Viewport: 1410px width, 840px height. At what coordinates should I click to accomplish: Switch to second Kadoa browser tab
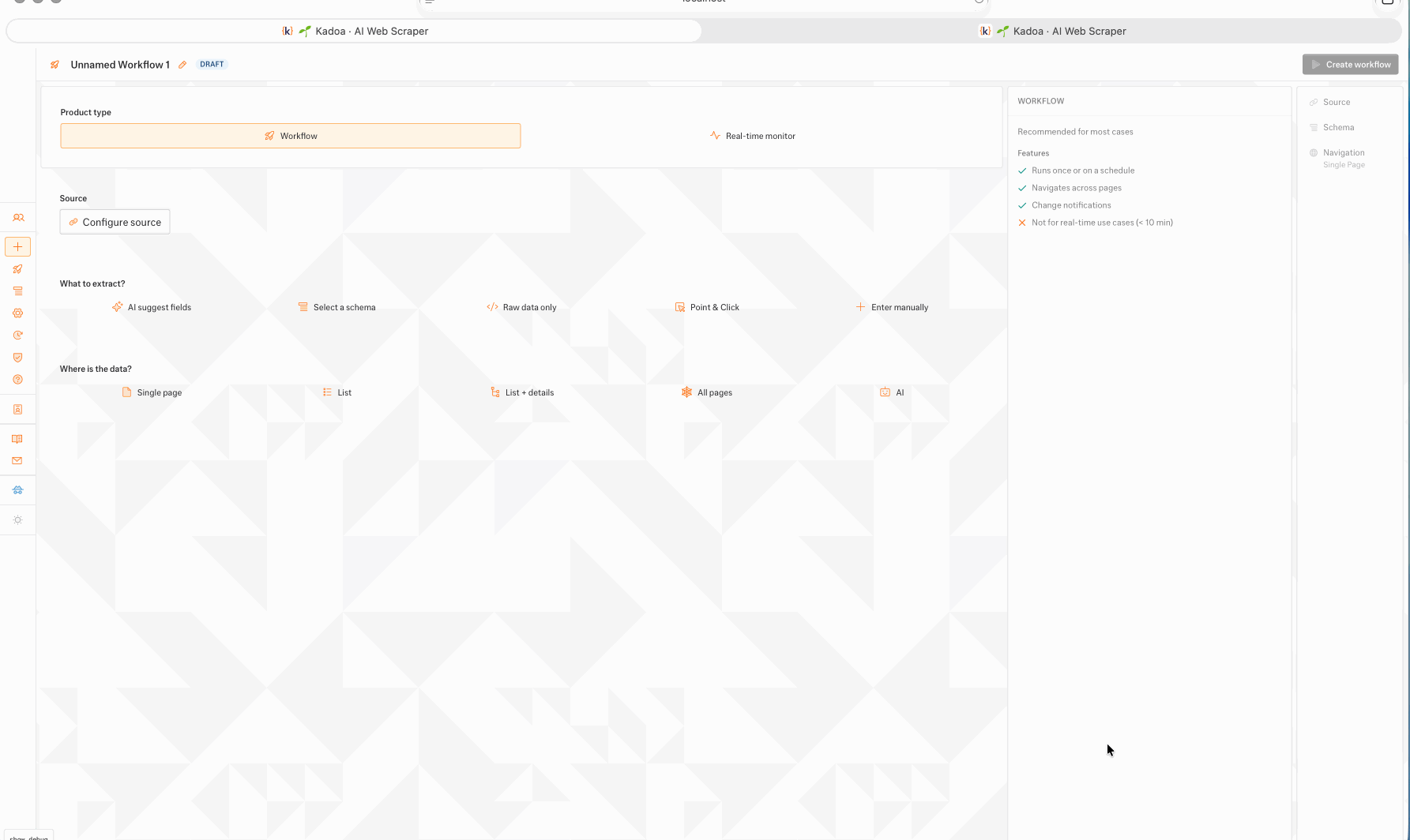tap(1052, 32)
